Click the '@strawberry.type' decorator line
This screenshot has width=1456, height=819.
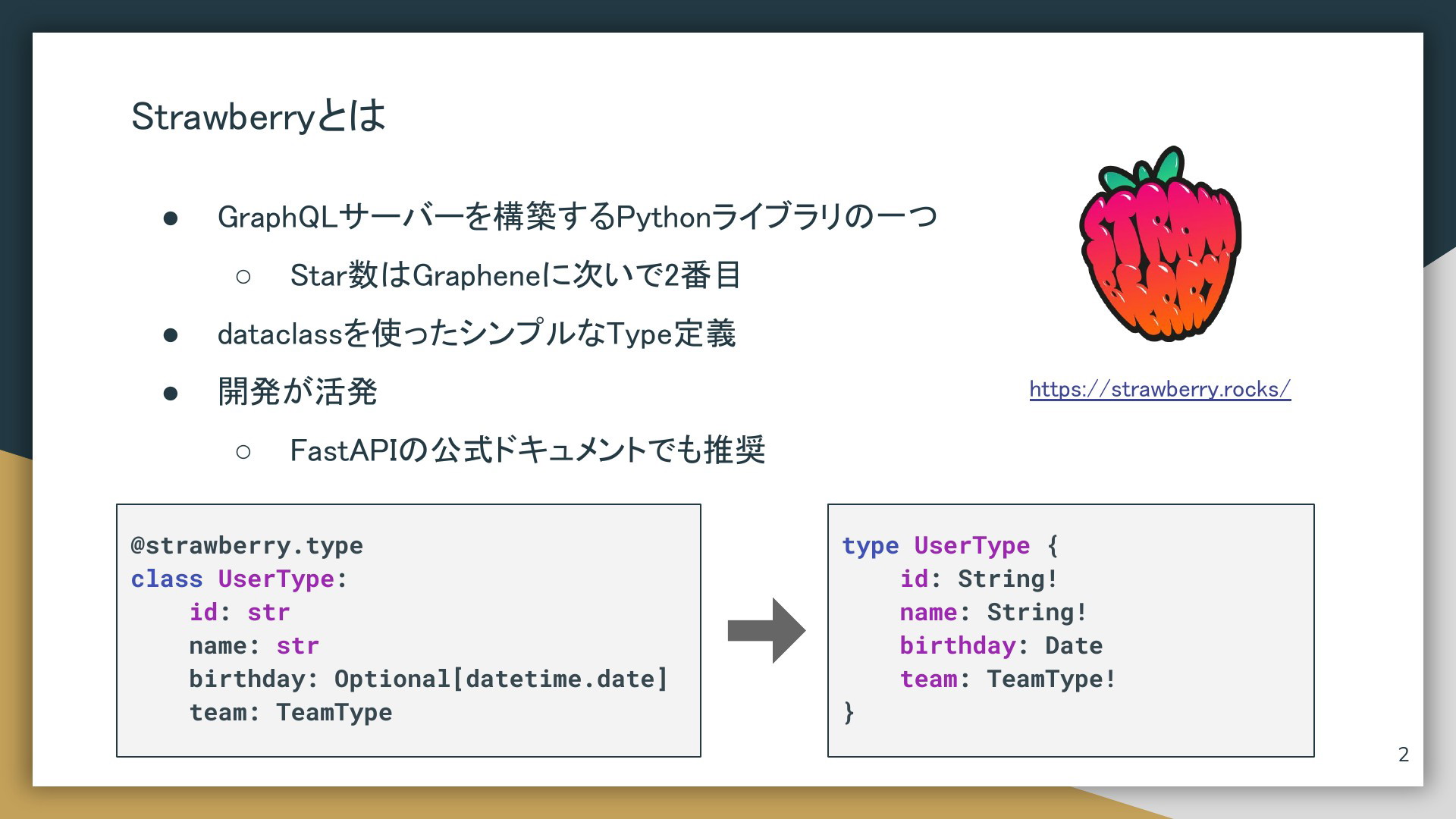click(246, 545)
